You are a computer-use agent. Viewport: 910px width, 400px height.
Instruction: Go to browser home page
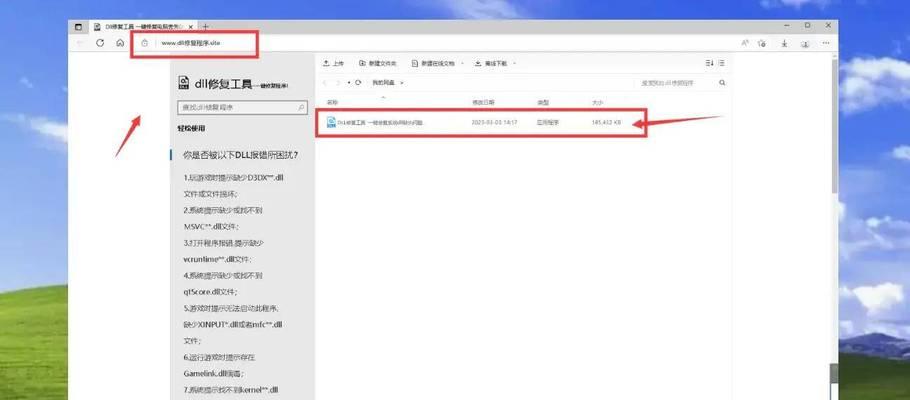click(x=120, y=43)
